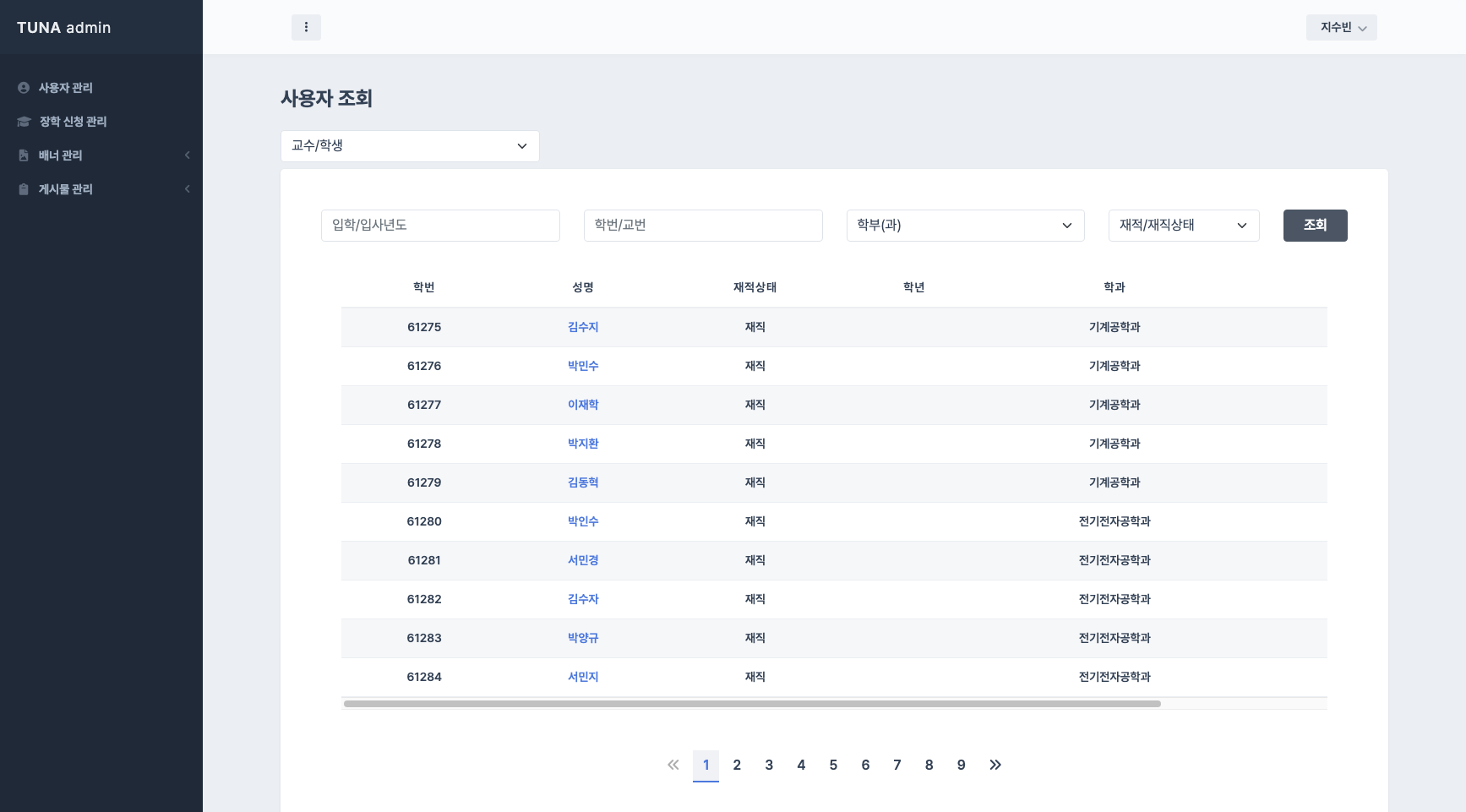Select current page 1 in pagination

click(706, 766)
